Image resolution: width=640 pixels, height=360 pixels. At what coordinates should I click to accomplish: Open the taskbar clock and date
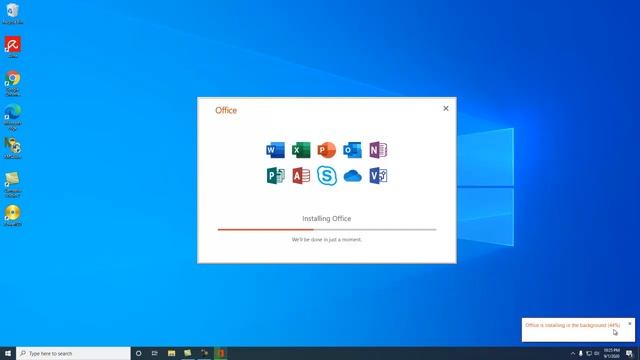pos(611,353)
